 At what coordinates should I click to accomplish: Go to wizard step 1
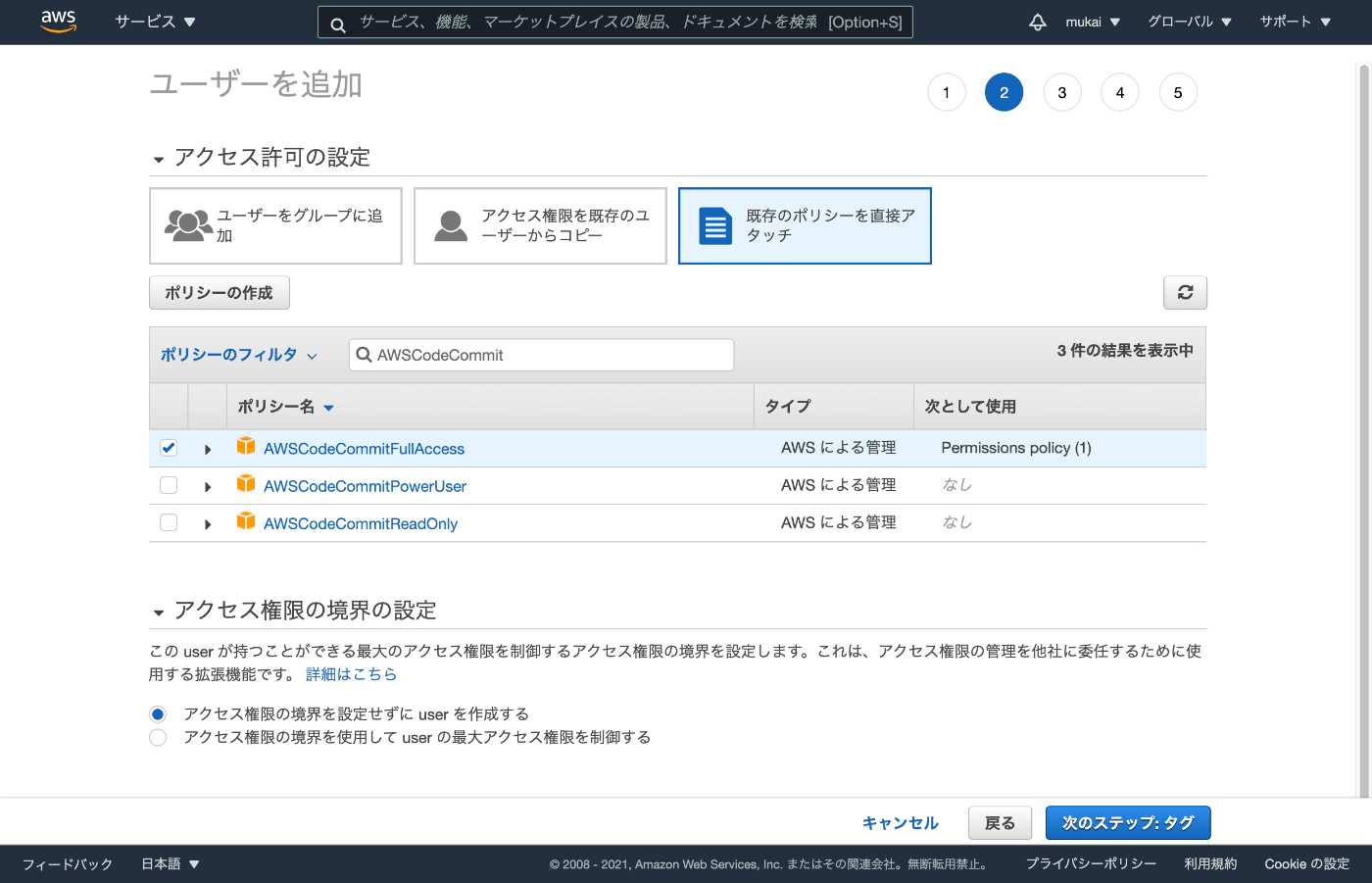tap(947, 92)
